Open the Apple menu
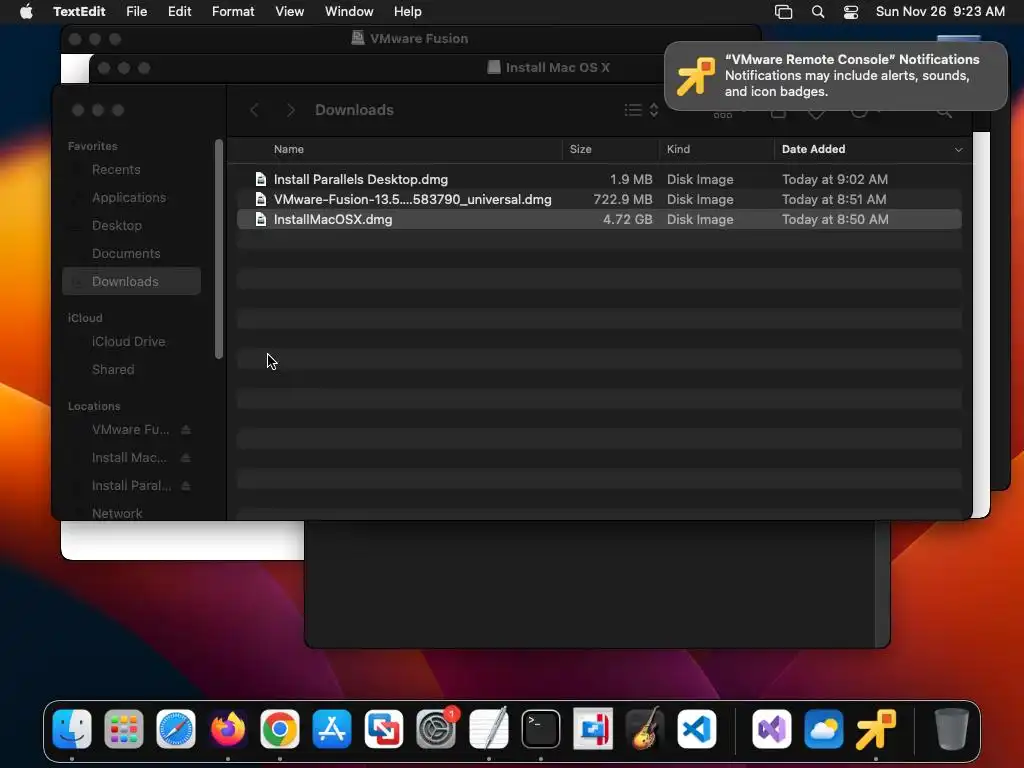 pyautogui.click(x=26, y=12)
